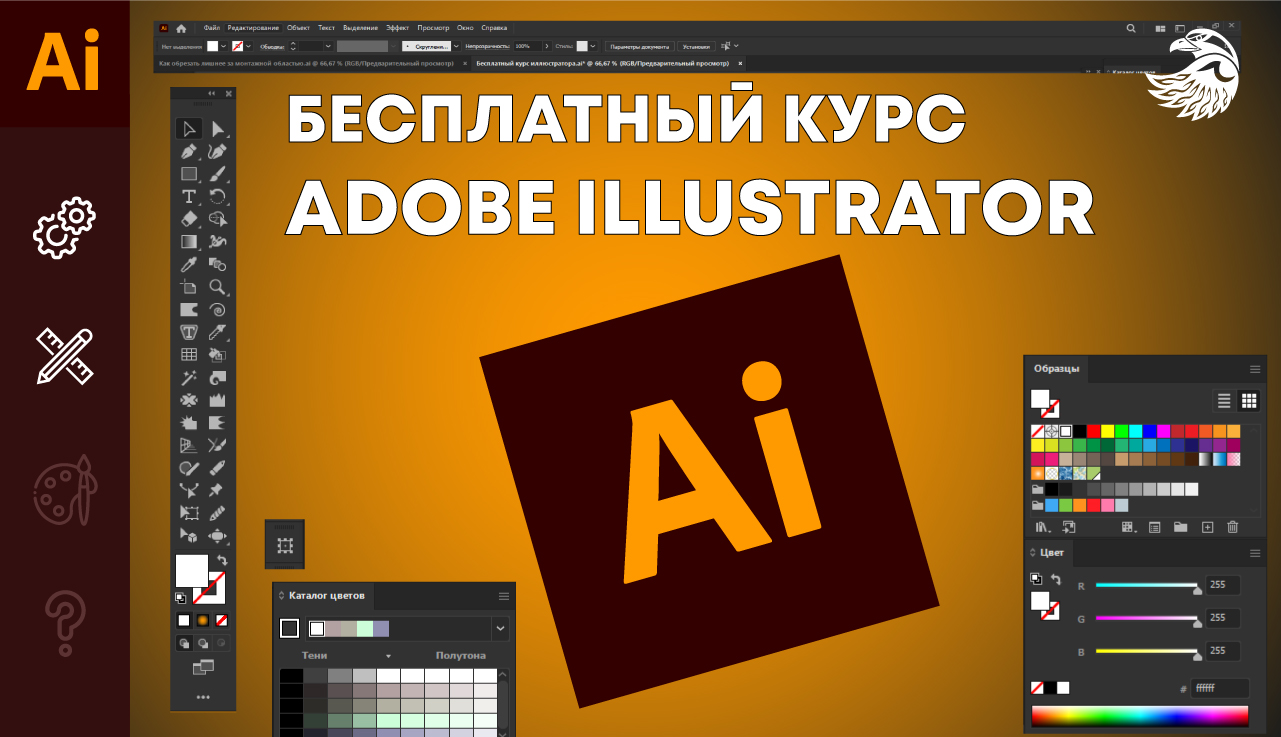Set Gradient mode below toolbox swatches
Viewport: 1281px width, 737px height.
click(x=203, y=620)
